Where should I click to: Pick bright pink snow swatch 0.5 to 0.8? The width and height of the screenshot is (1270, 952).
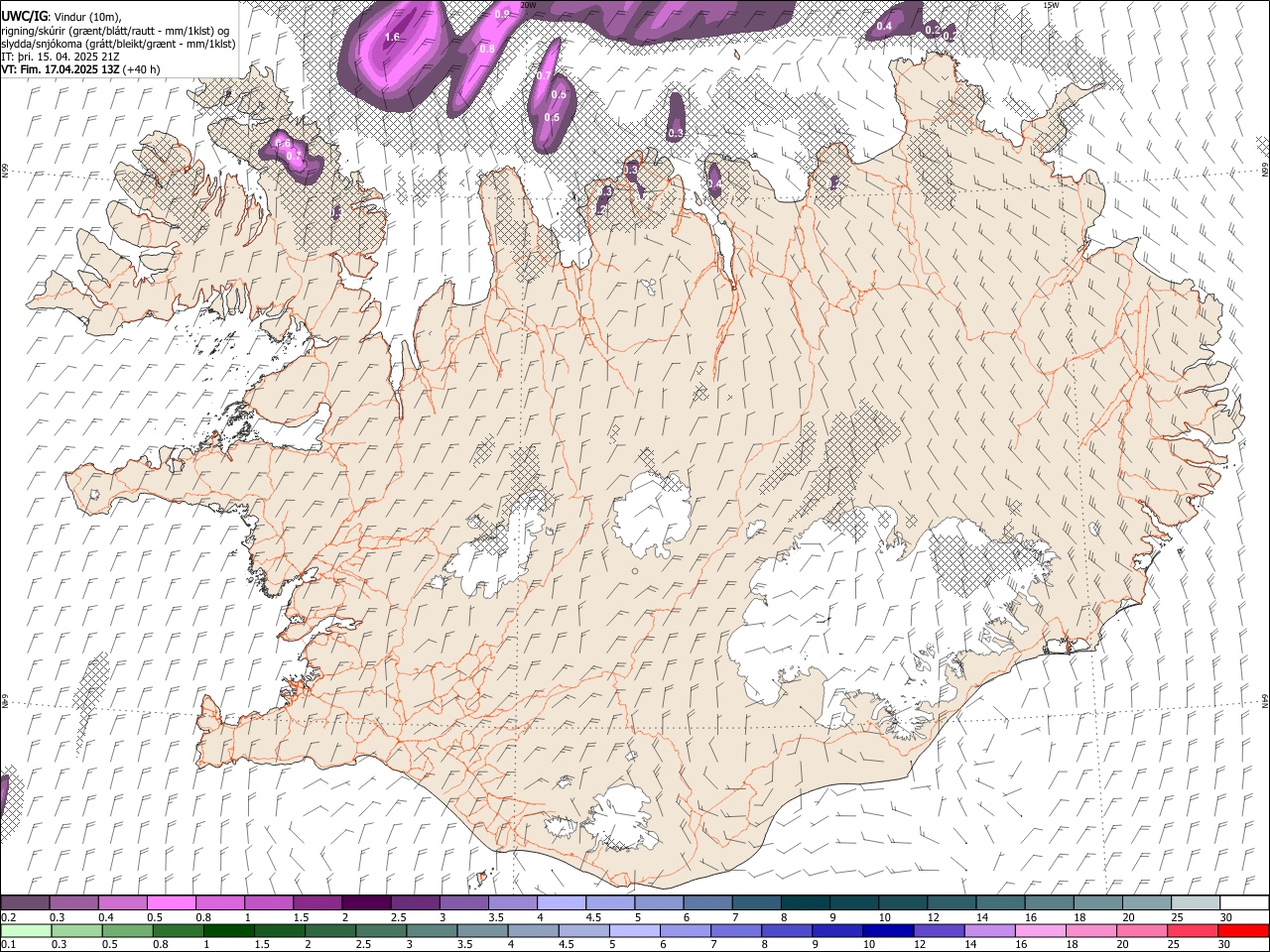(x=171, y=902)
